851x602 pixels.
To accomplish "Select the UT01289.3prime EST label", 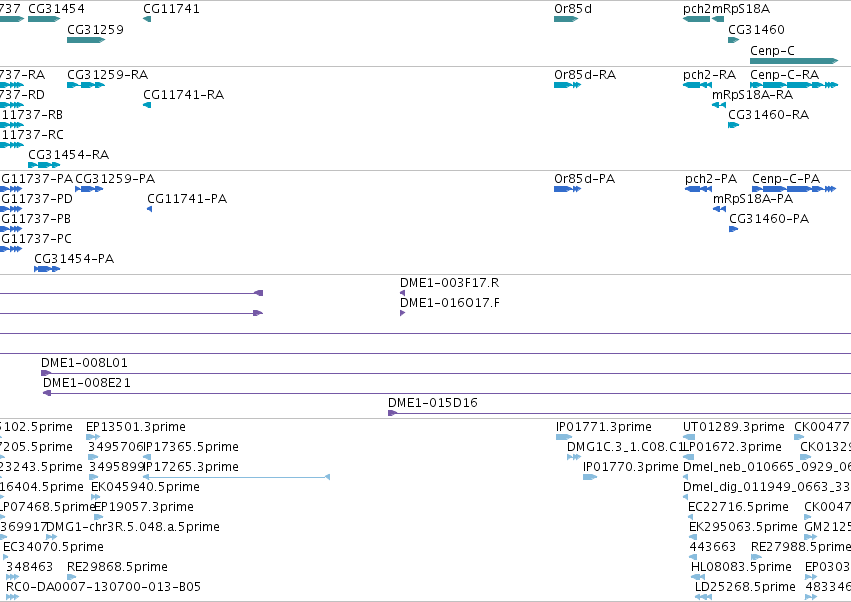I will (x=734, y=427).
